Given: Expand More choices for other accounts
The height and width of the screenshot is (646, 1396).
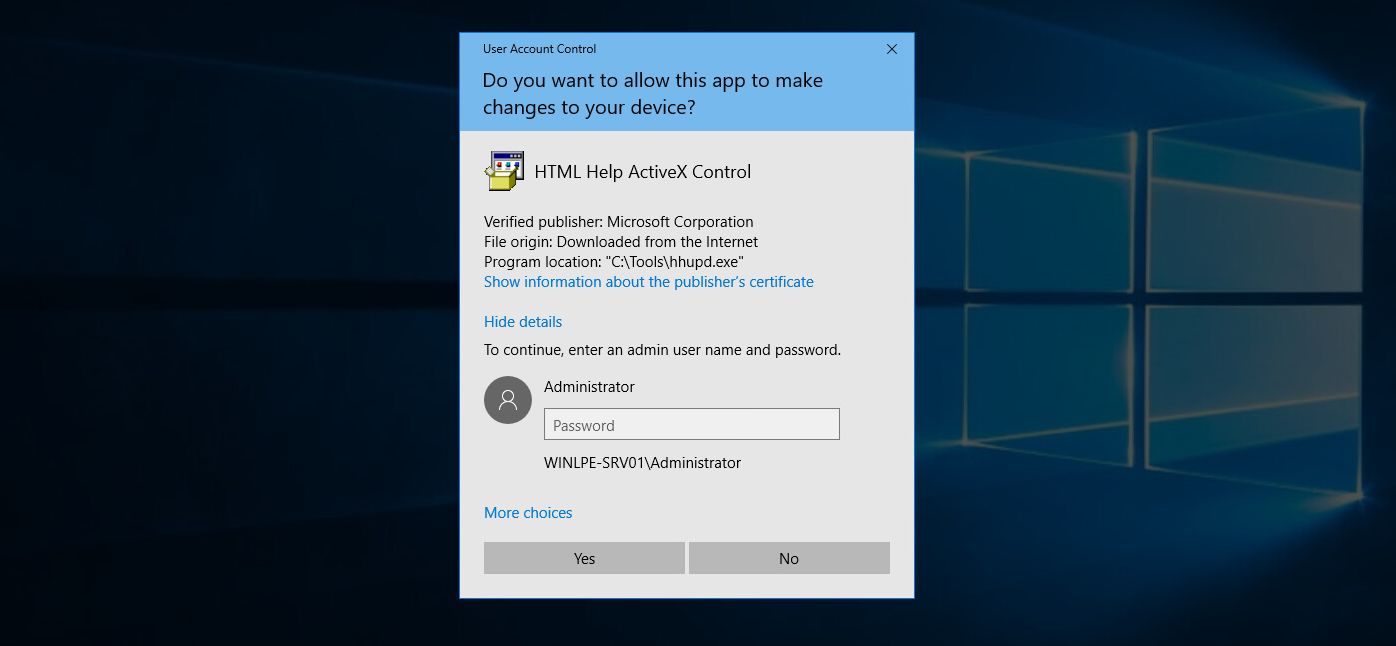Looking at the screenshot, I should point(528,513).
